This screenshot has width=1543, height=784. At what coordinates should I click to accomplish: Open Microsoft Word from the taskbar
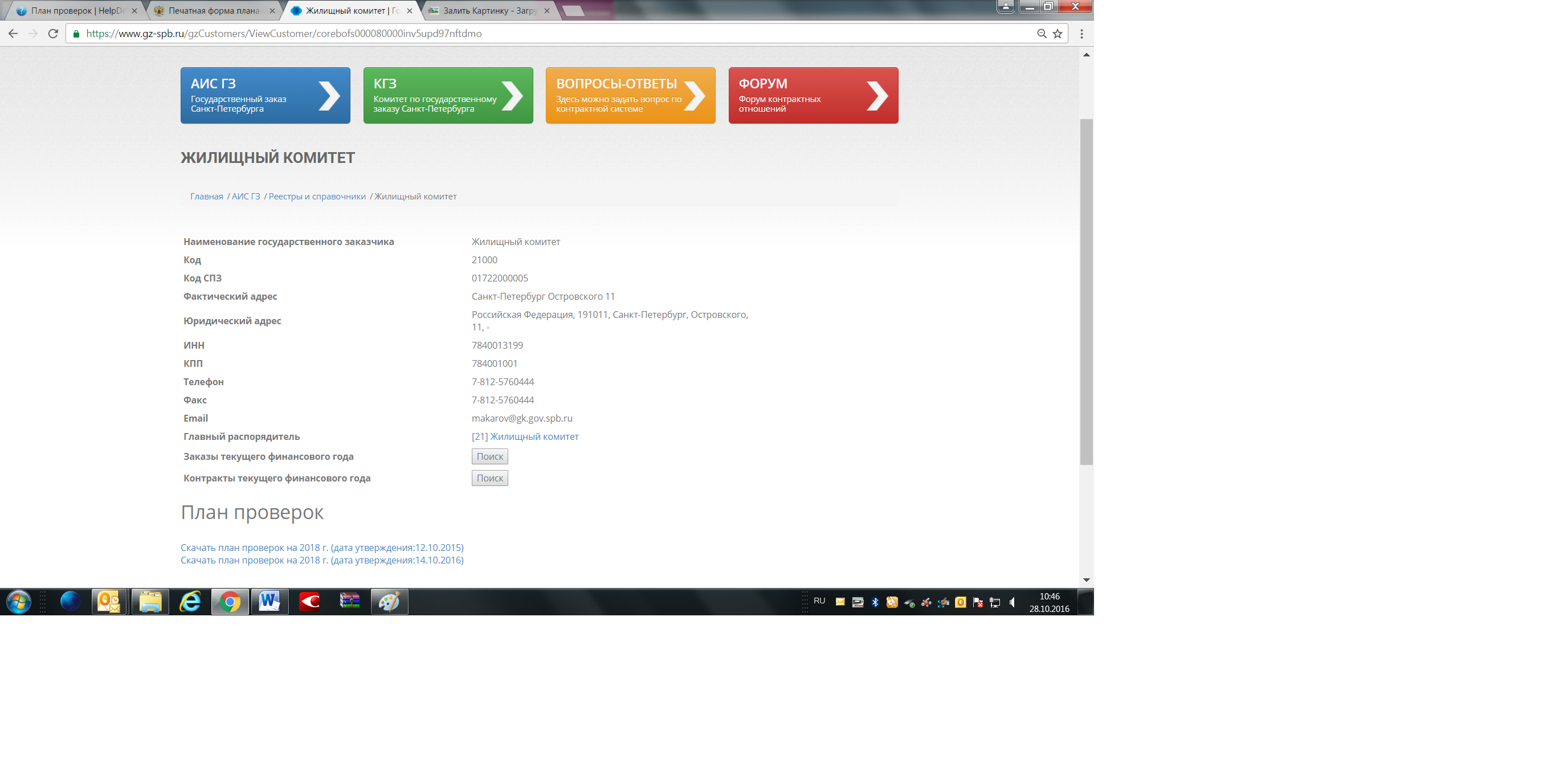(270, 601)
